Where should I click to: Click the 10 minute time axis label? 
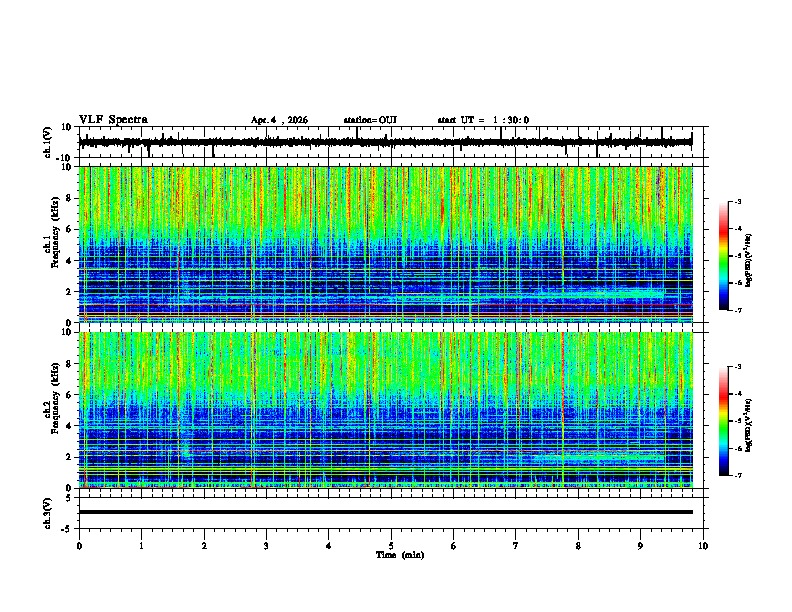coord(703,546)
